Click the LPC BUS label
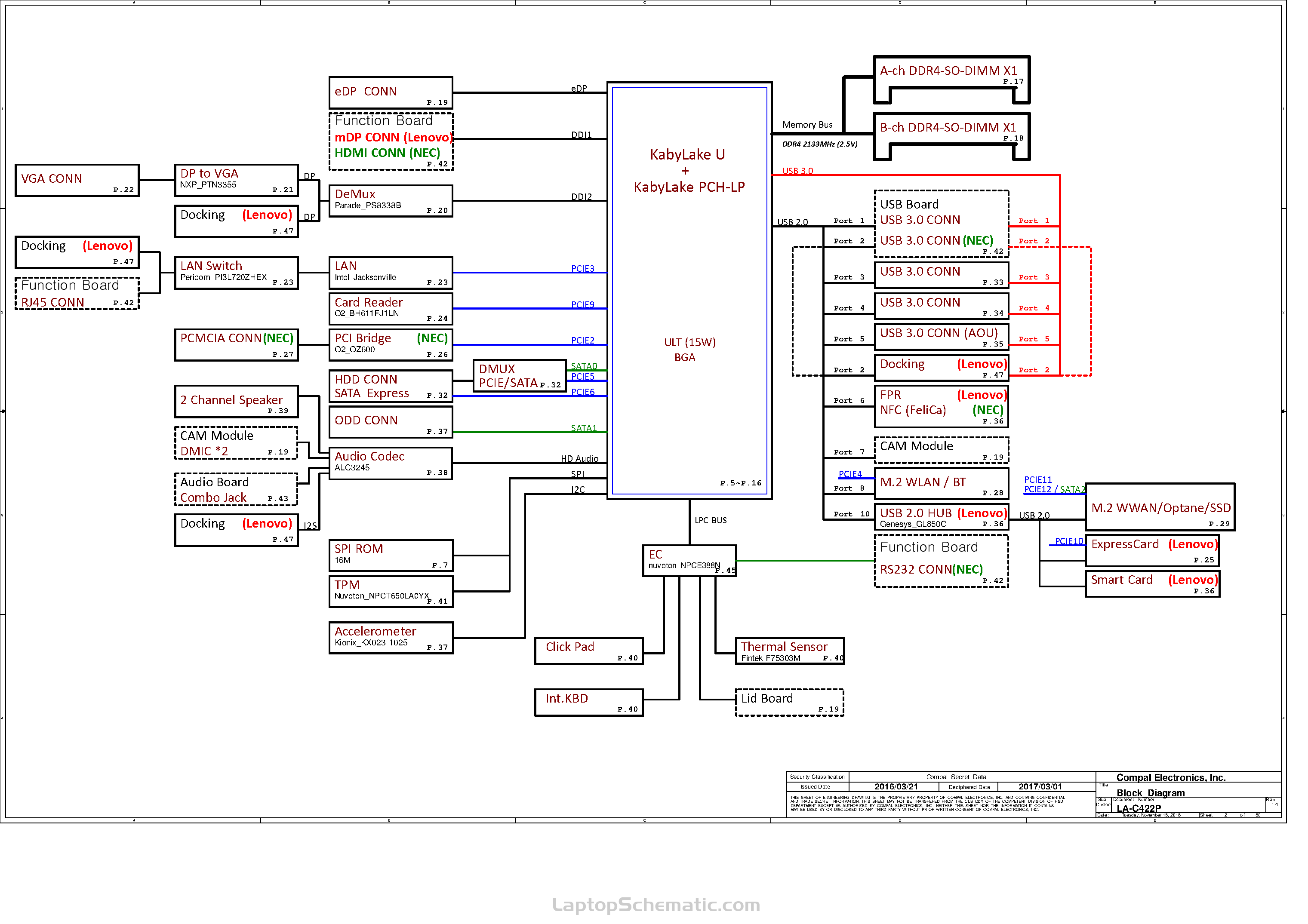 coord(711,520)
